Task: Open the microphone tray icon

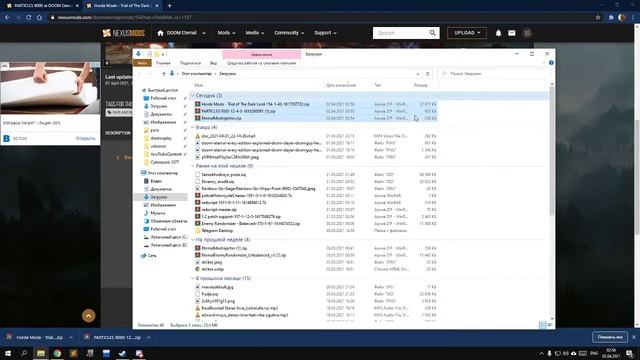Action: (549, 353)
